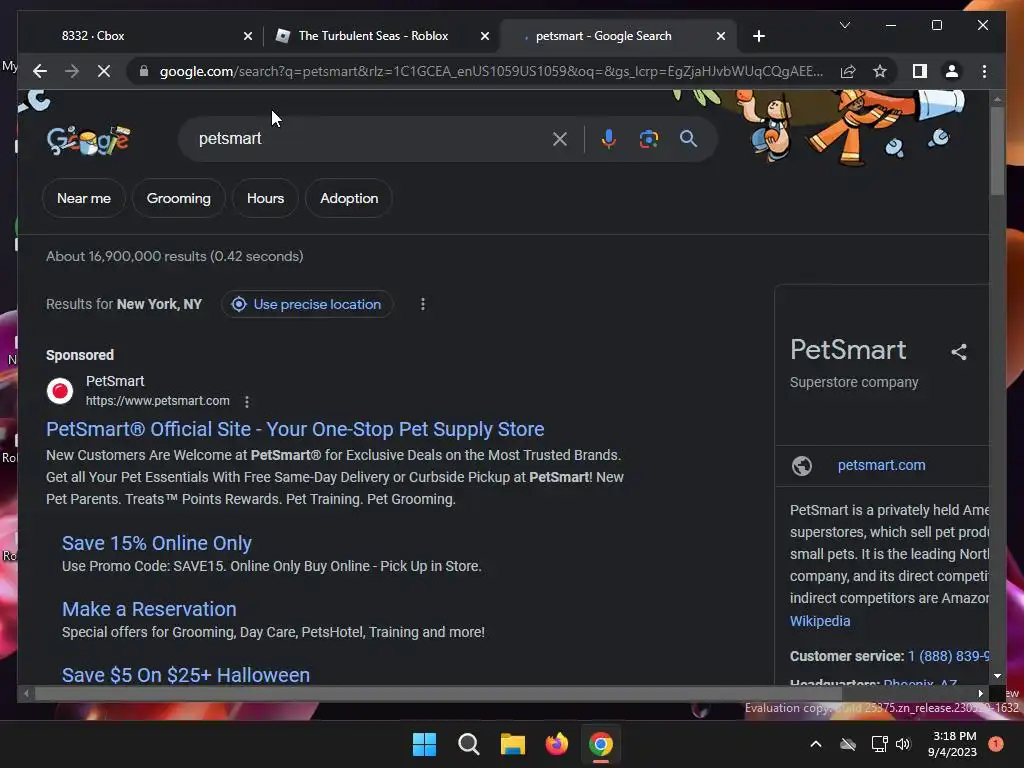Open Chrome side panel
The width and height of the screenshot is (1024, 768).
coord(920,71)
